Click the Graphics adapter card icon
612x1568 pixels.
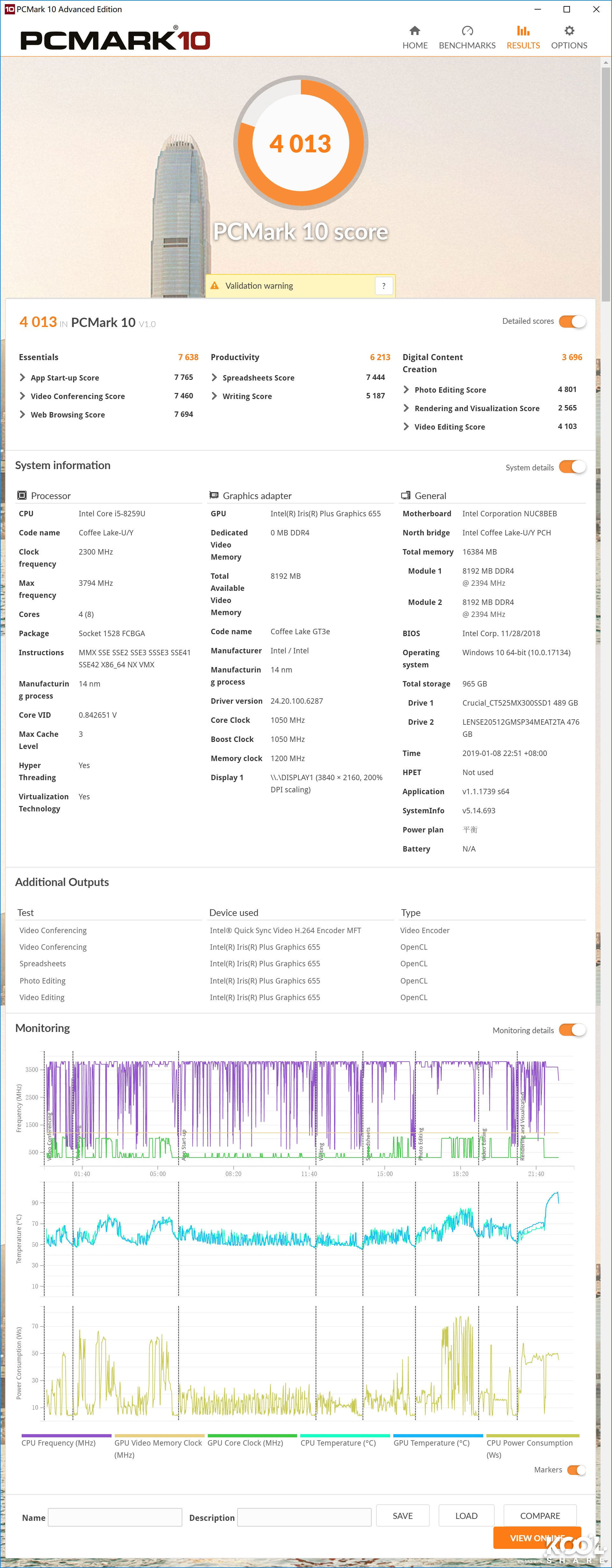pos(214,496)
